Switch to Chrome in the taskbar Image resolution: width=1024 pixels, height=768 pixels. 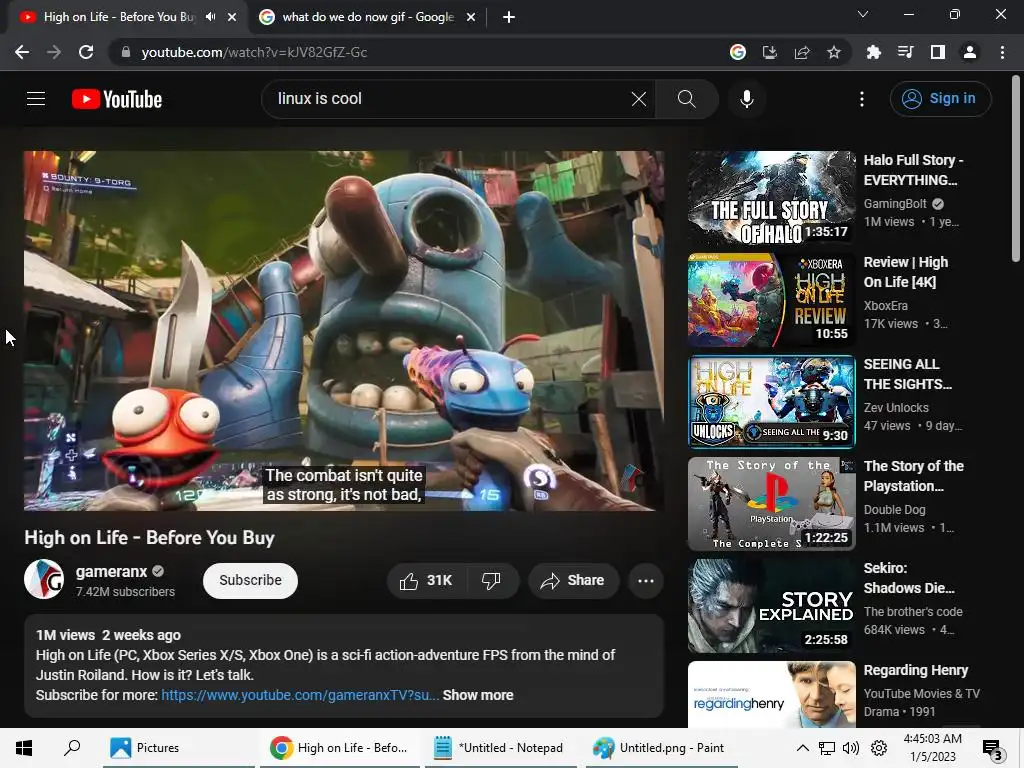[340, 748]
